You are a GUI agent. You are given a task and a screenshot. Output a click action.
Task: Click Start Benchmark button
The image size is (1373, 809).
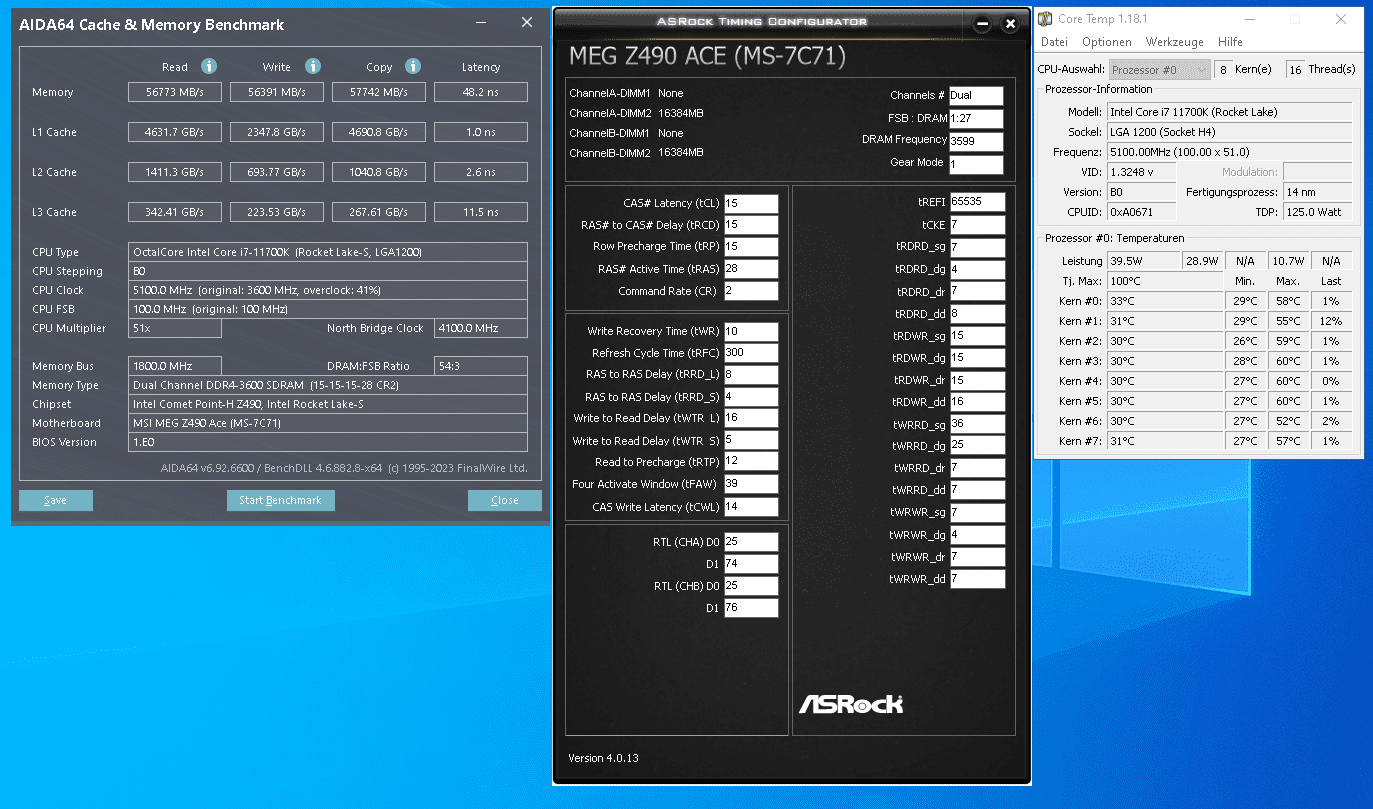(281, 500)
